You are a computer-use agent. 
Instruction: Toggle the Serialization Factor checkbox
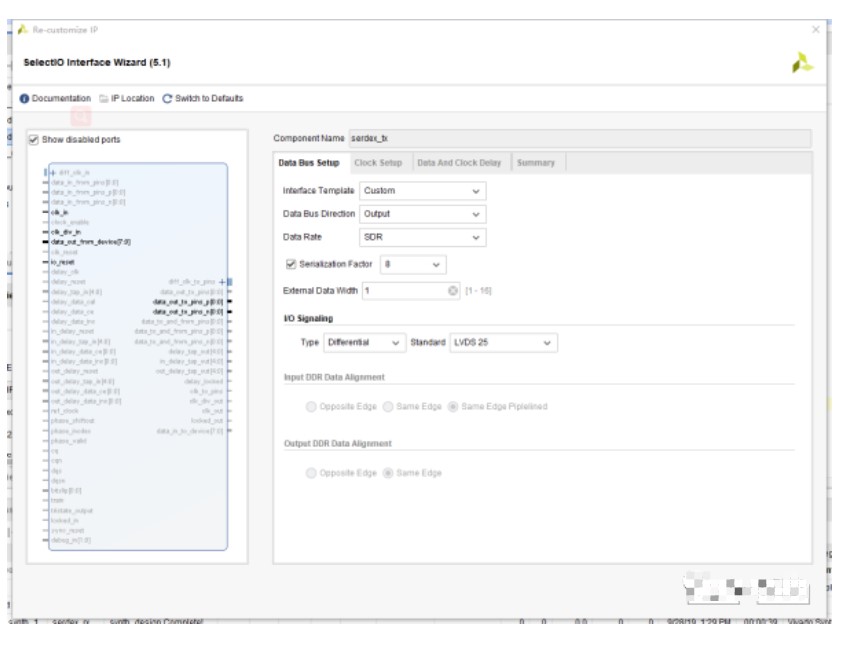pos(291,264)
